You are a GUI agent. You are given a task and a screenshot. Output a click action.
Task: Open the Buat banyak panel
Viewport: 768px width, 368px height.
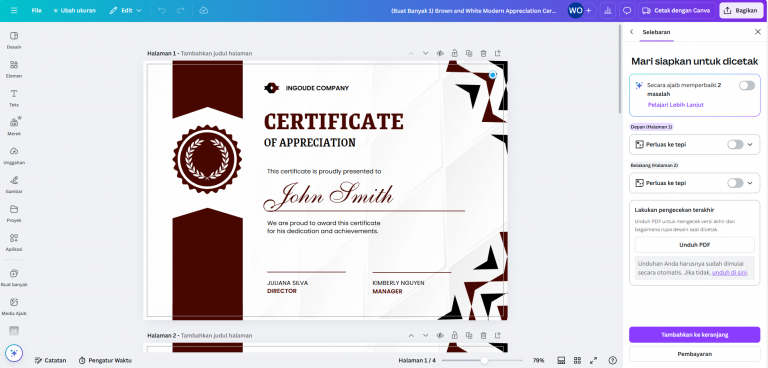tap(14, 278)
